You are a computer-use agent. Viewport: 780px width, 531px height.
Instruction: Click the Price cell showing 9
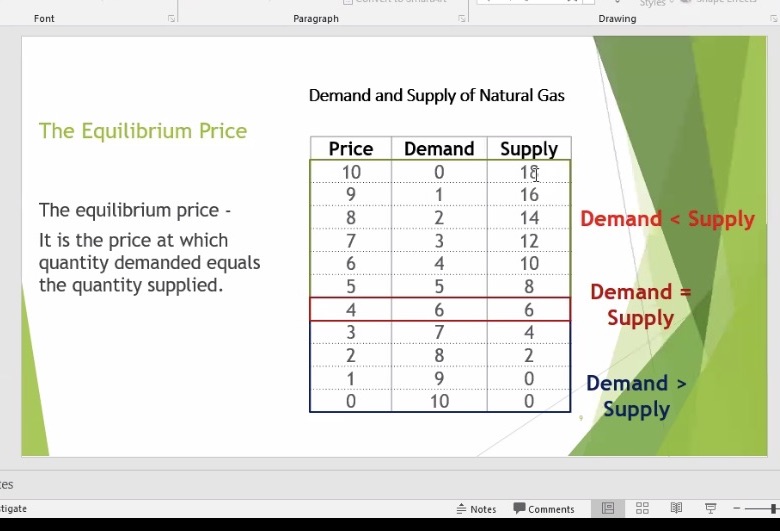(351, 194)
